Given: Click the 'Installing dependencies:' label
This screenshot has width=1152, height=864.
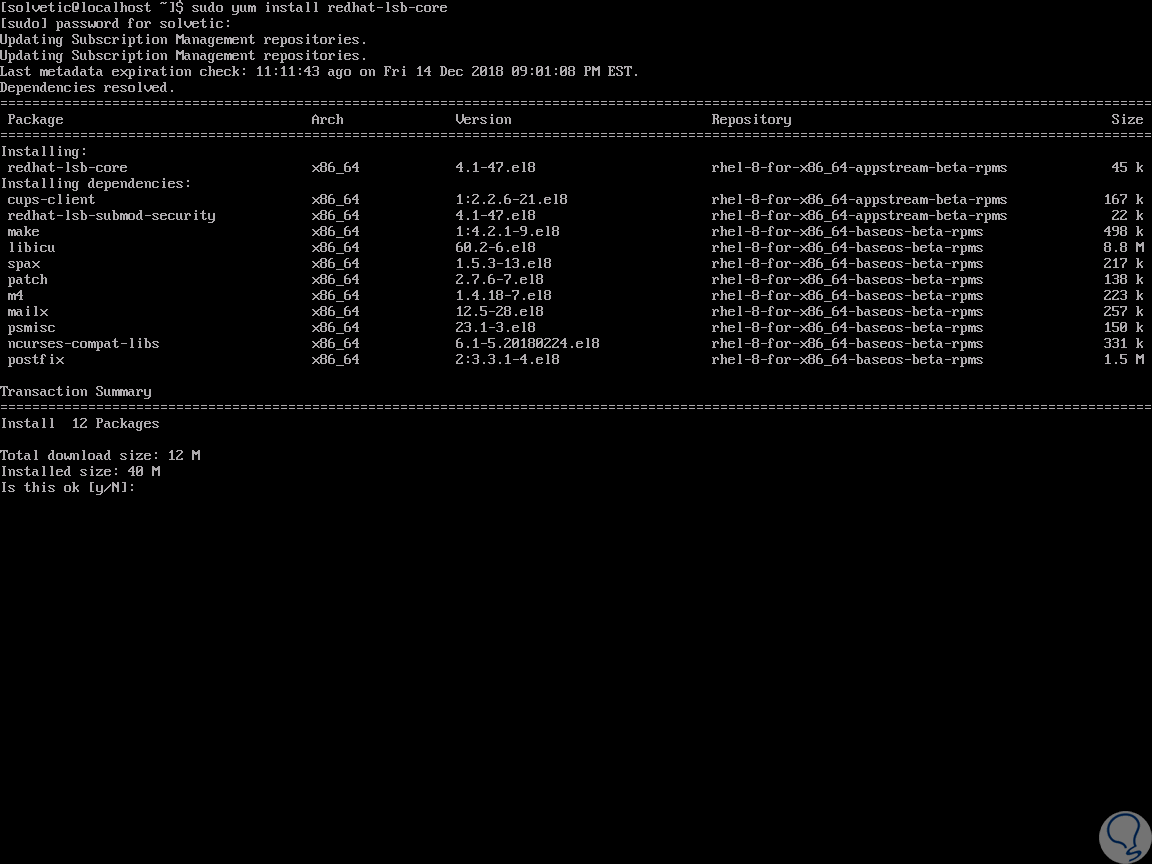Looking at the screenshot, I should point(96,184).
